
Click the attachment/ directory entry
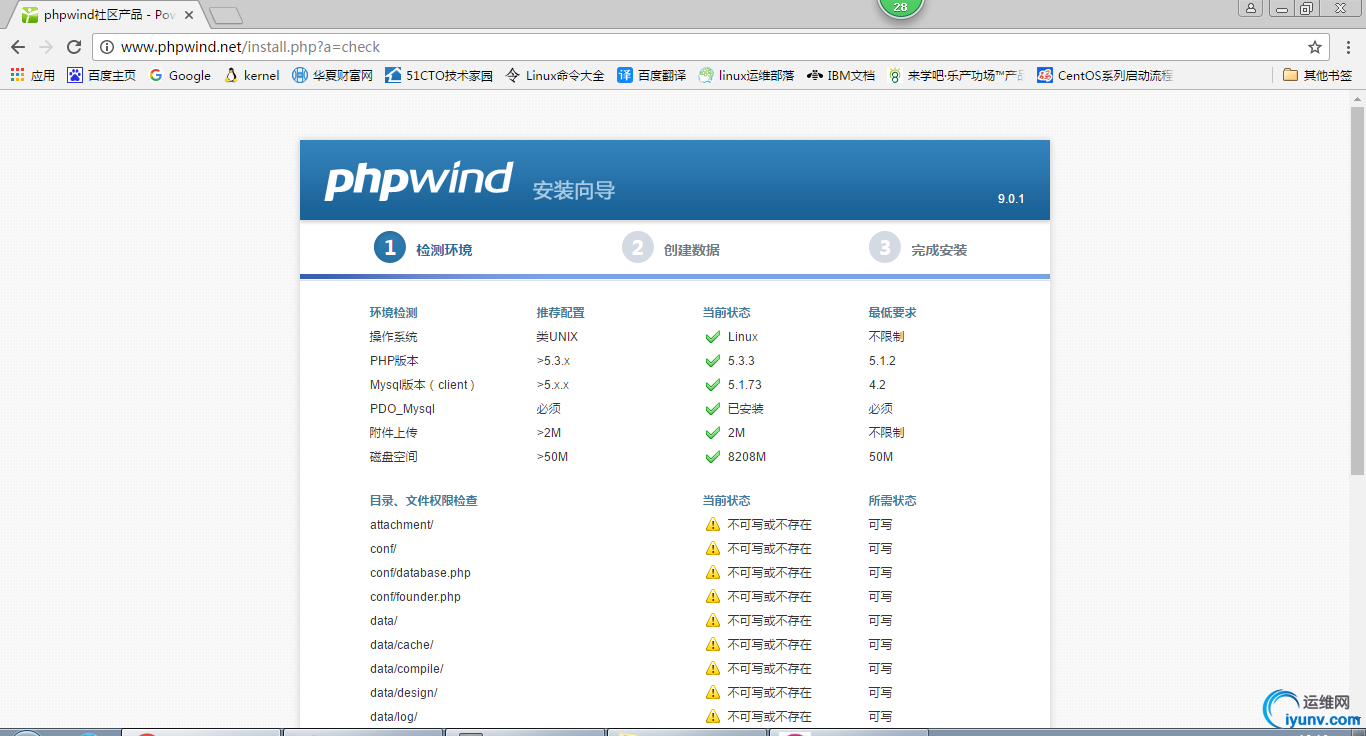click(401, 525)
